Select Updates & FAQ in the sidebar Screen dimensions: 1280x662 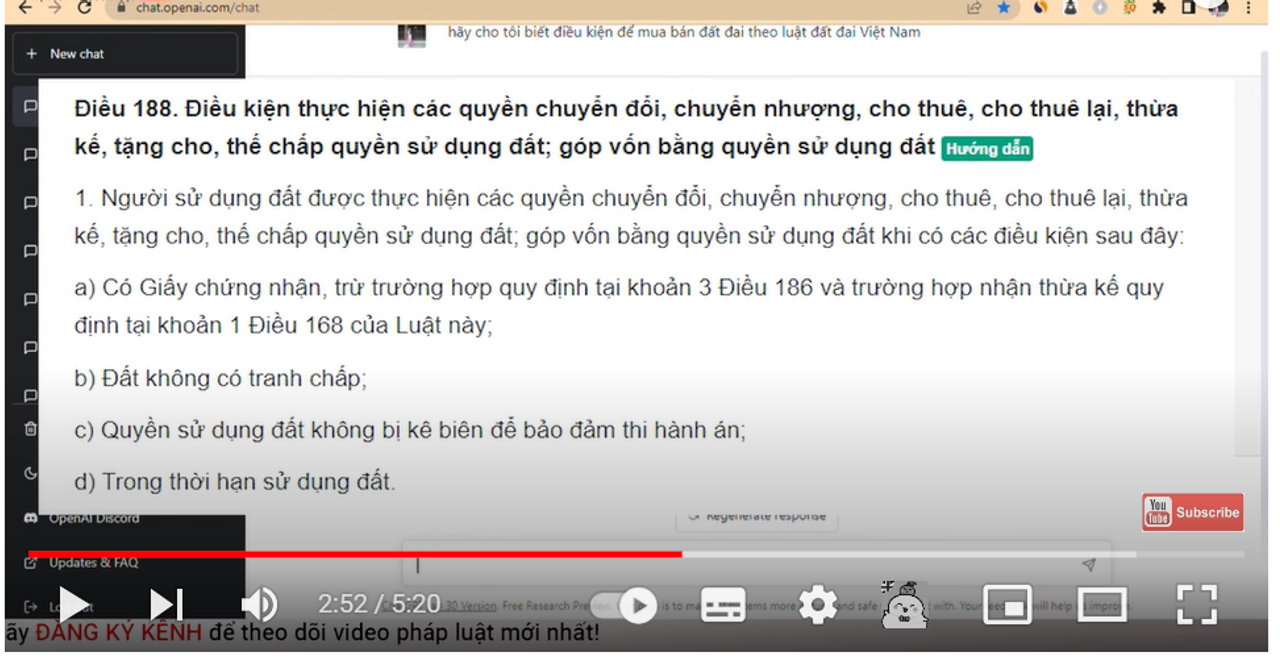(x=87, y=562)
